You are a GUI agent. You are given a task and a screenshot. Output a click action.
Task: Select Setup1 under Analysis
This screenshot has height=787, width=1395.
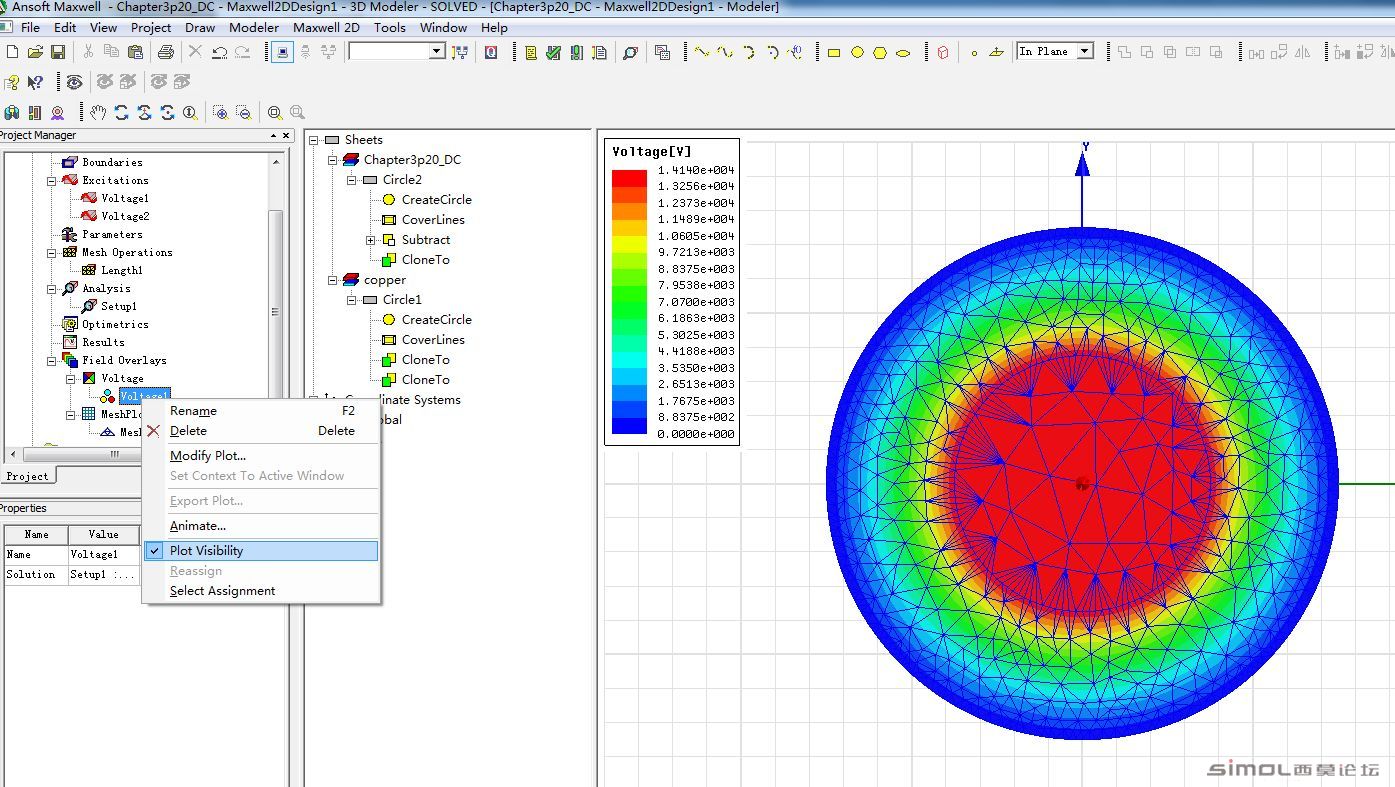click(118, 306)
